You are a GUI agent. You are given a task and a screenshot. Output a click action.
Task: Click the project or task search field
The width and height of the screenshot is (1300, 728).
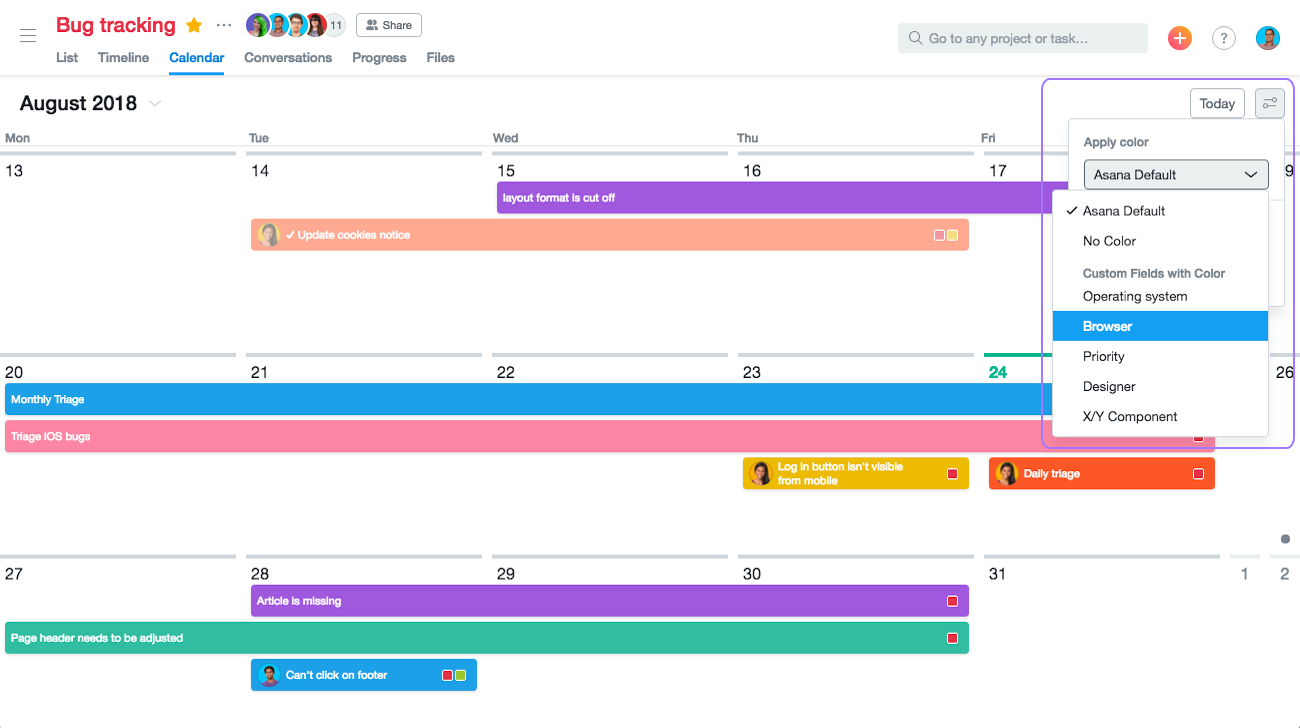pos(1022,38)
